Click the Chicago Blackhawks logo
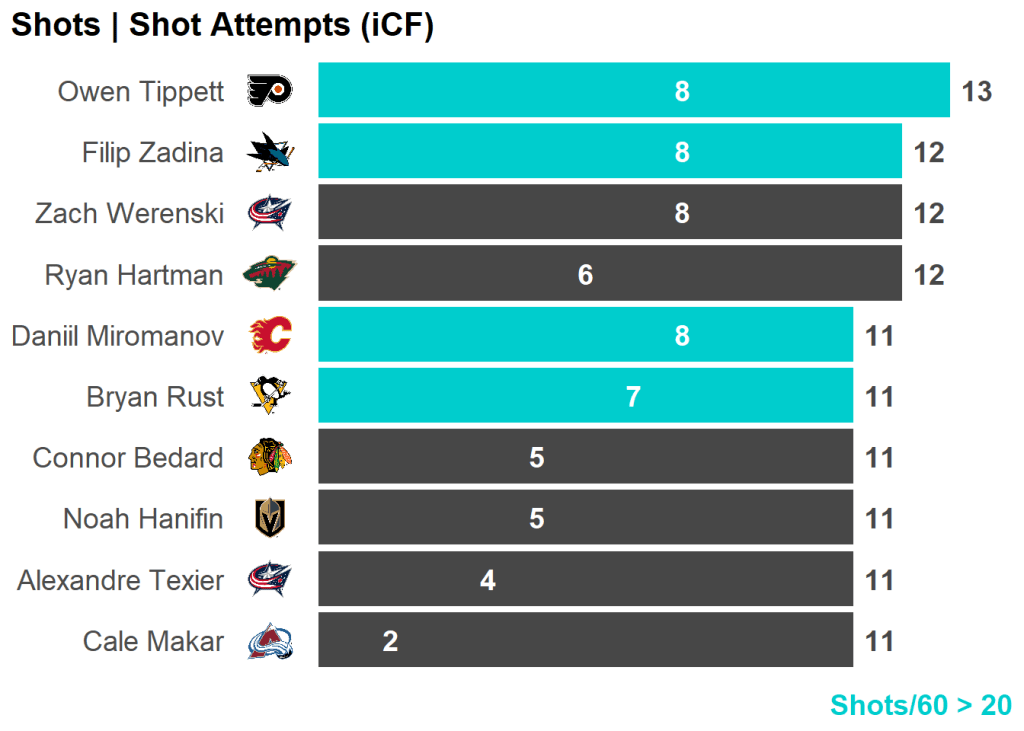1024x731 pixels. tap(269, 458)
